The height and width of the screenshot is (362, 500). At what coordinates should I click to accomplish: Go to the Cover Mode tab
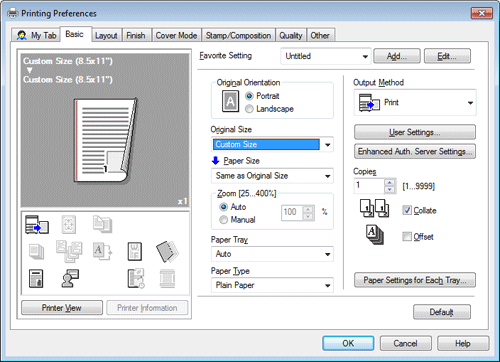tap(176, 35)
